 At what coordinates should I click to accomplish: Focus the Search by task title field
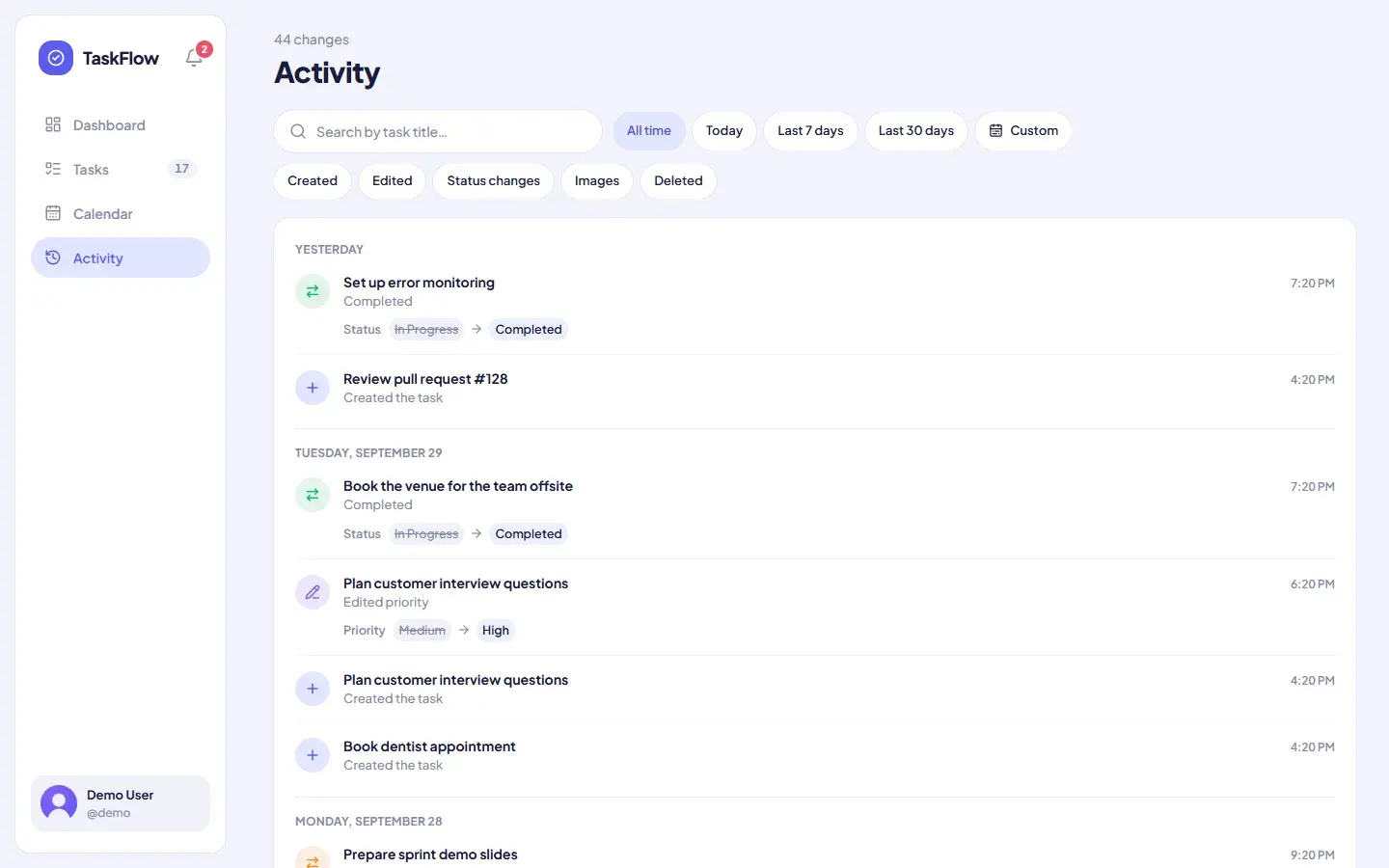[x=438, y=131]
